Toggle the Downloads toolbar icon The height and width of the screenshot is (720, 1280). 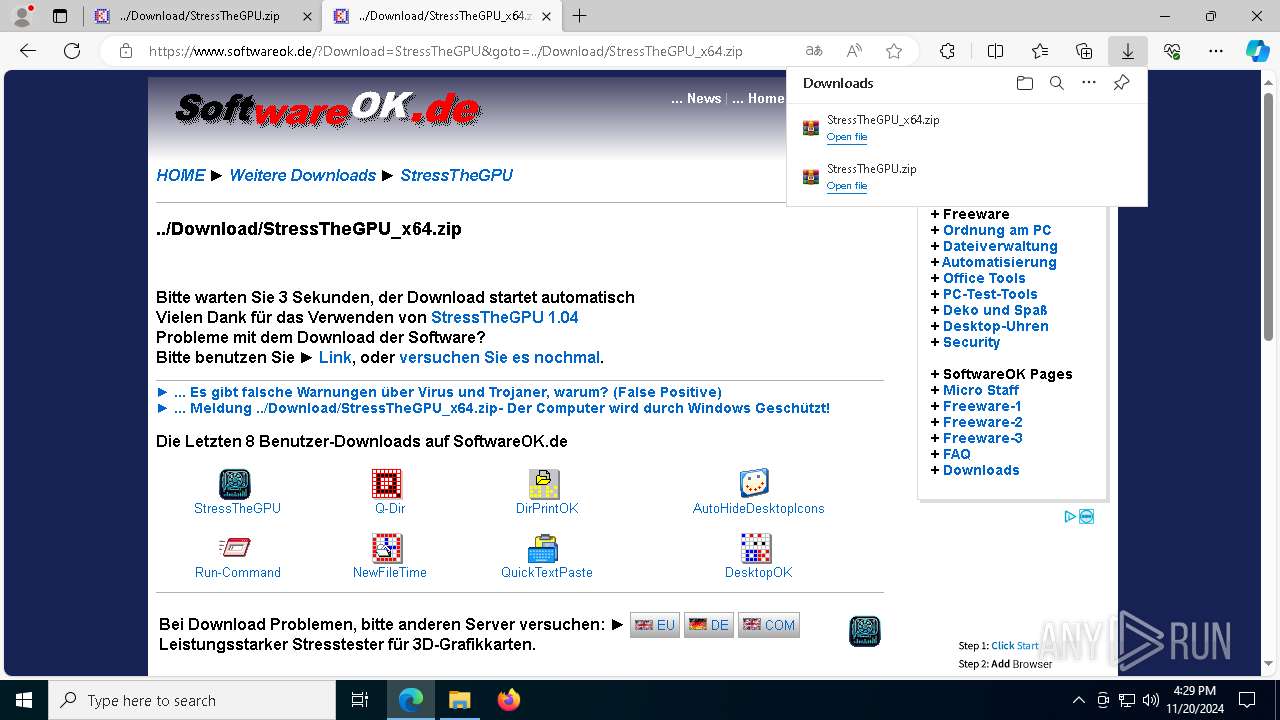pyautogui.click(x=1128, y=51)
